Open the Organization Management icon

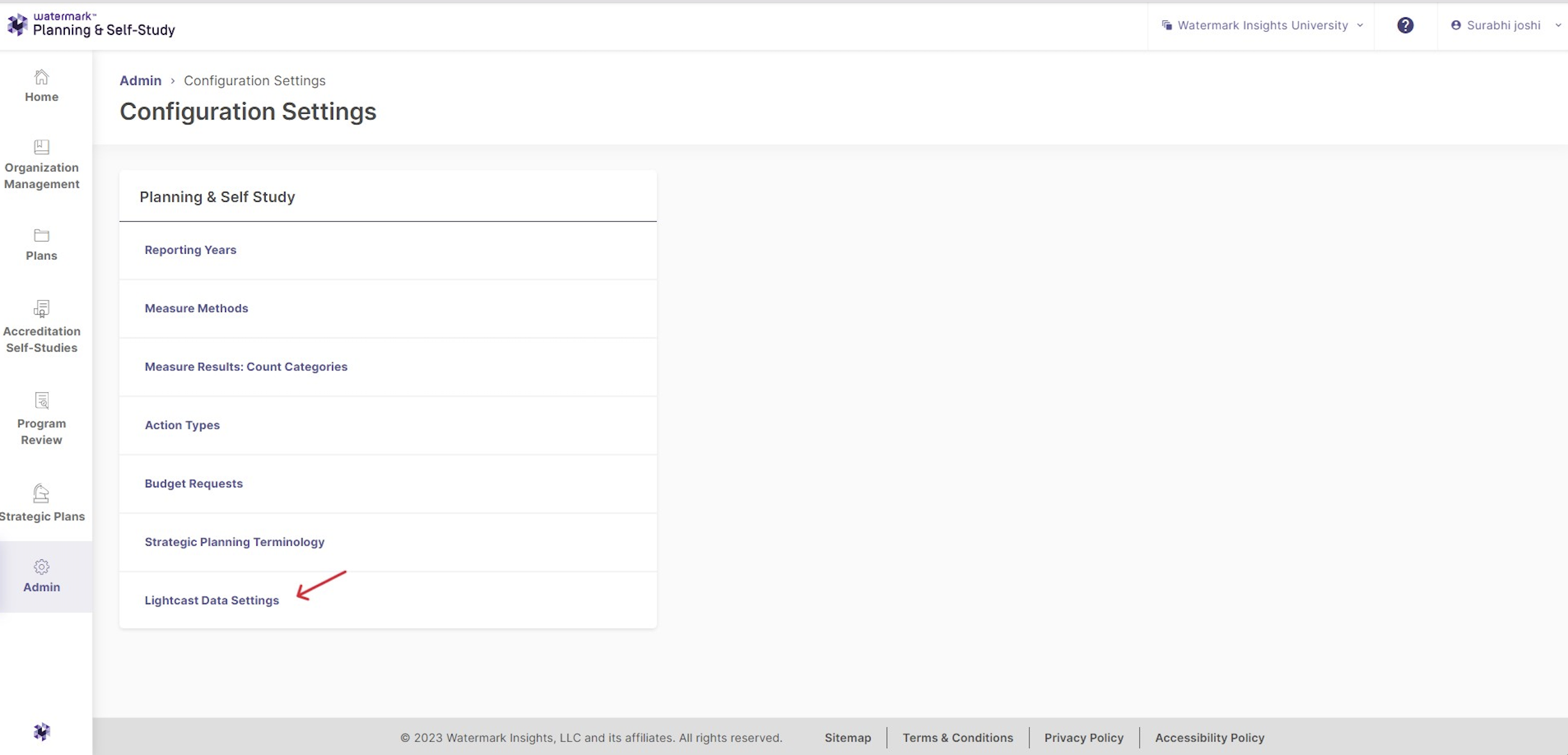coord(42,147)
